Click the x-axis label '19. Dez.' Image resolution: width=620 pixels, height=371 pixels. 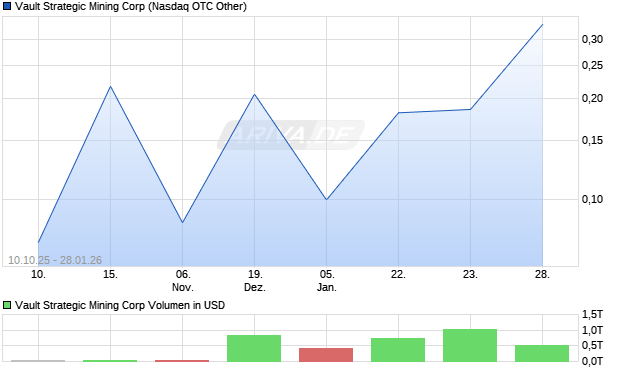coord(255,281)
